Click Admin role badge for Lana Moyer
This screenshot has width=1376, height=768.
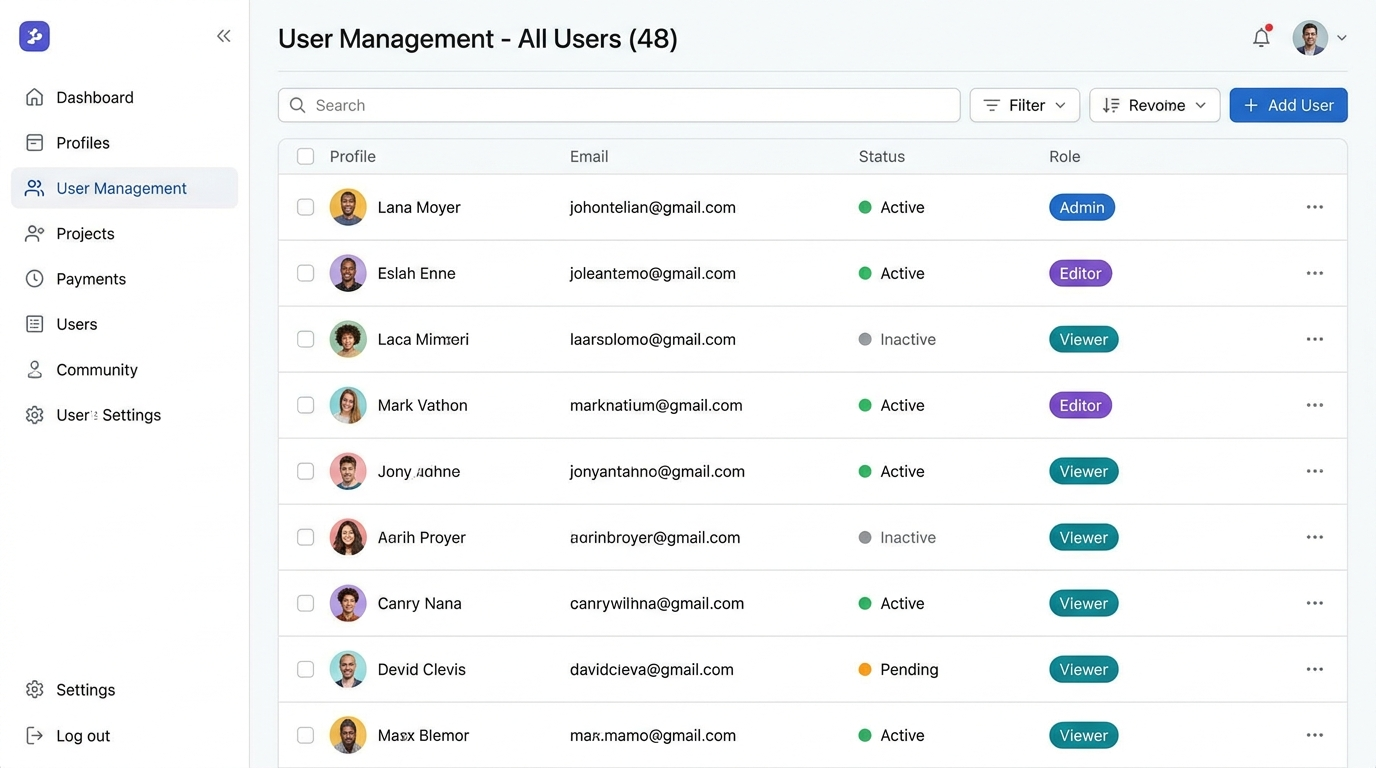click(1082, 207)
